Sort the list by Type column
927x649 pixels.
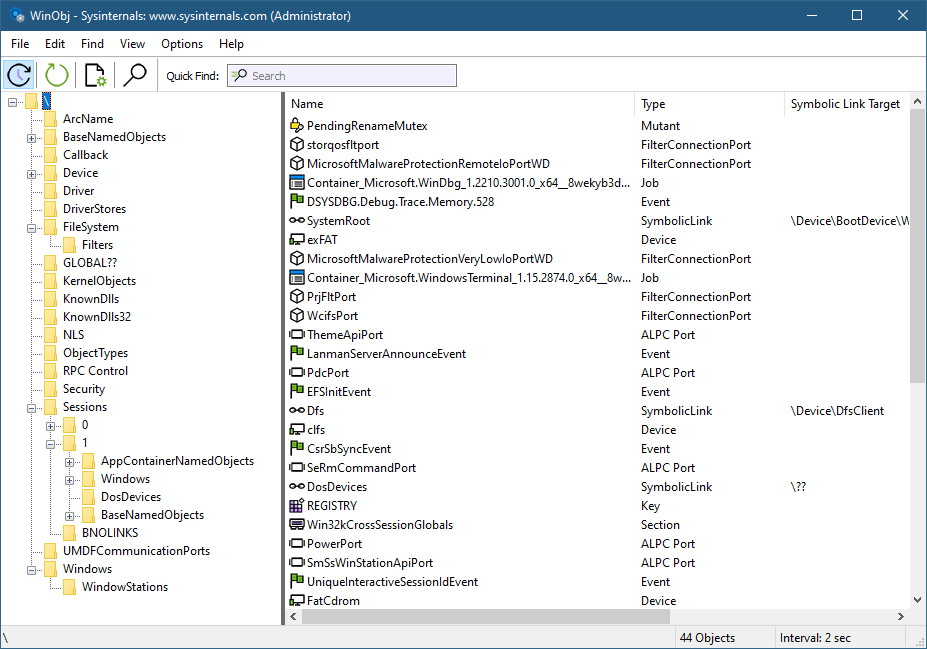click(x=708, y=104)
